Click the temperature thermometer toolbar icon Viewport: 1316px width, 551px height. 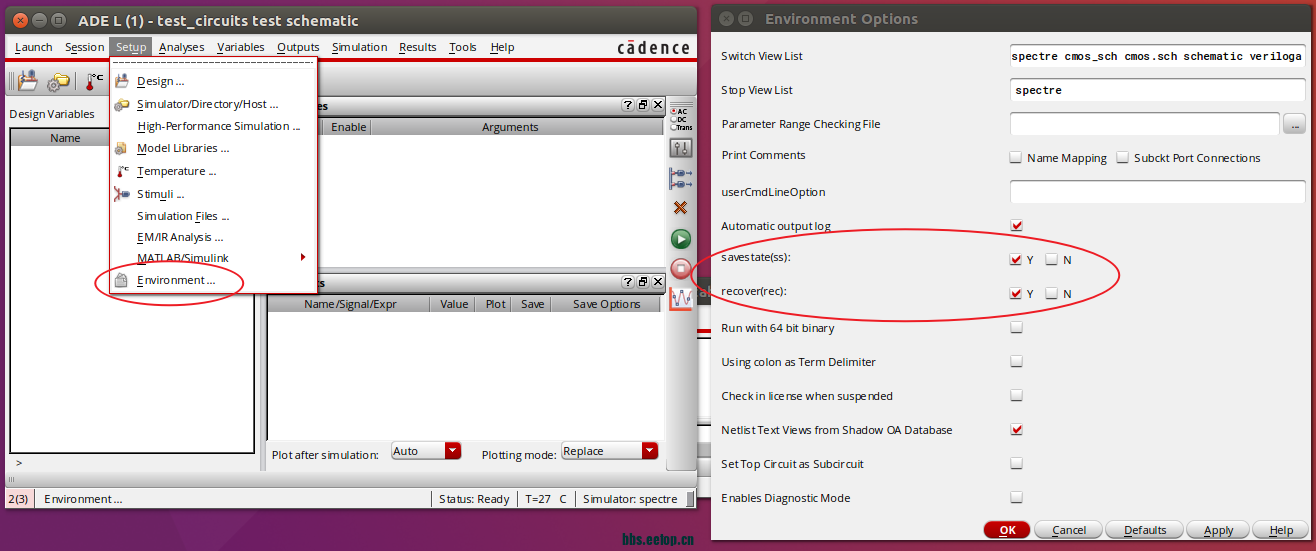(x=94, y=81)
